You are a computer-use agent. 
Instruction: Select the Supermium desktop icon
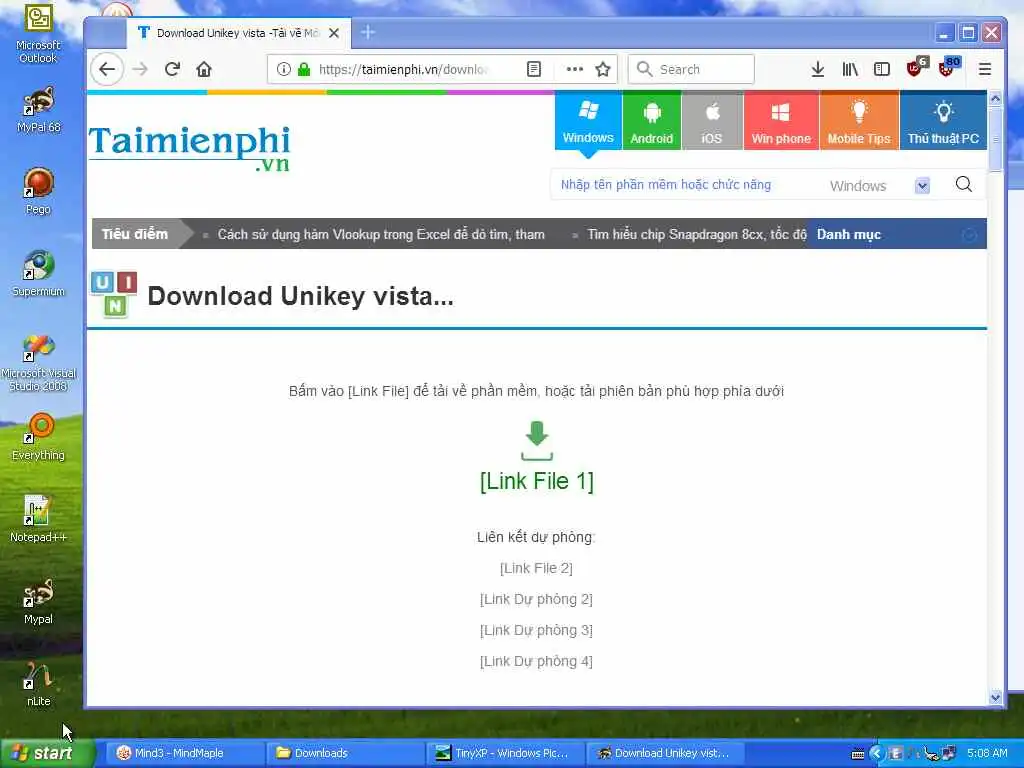coord(39,274)
